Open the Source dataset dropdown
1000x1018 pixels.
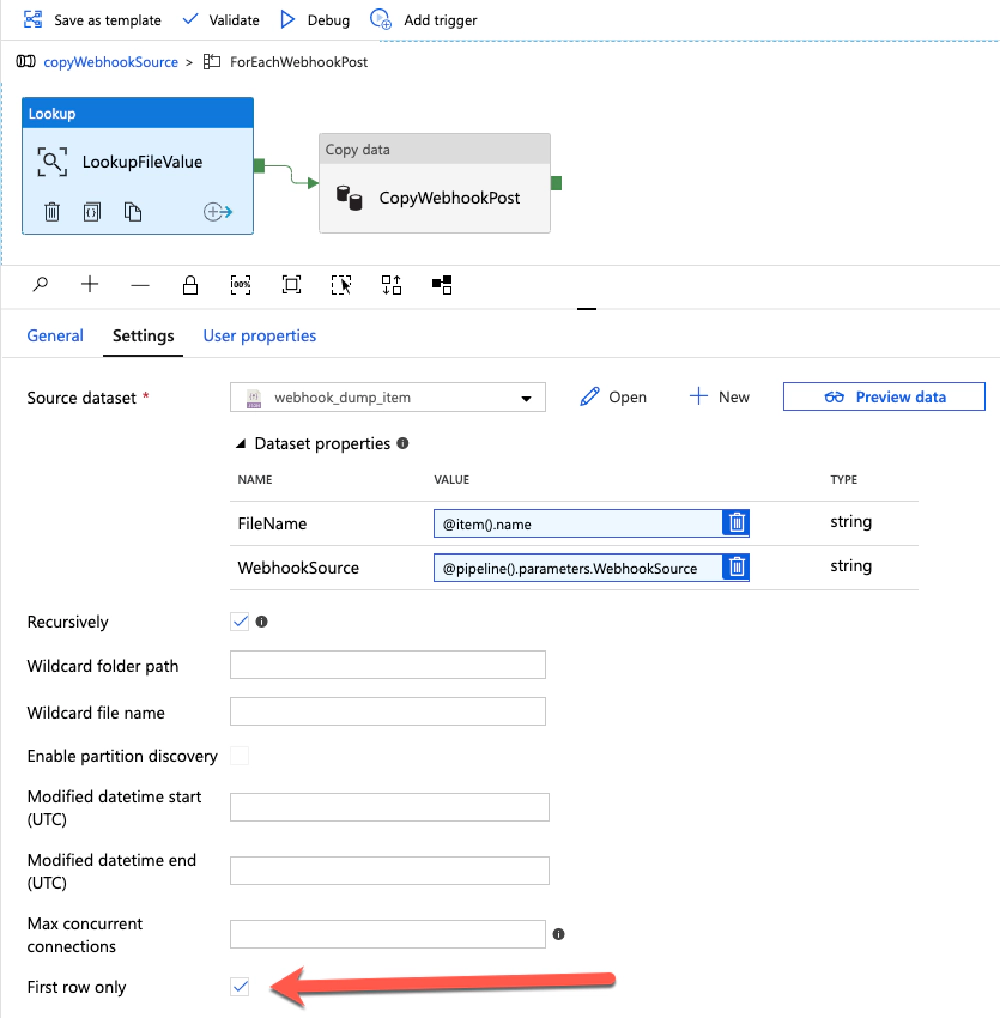527,396
